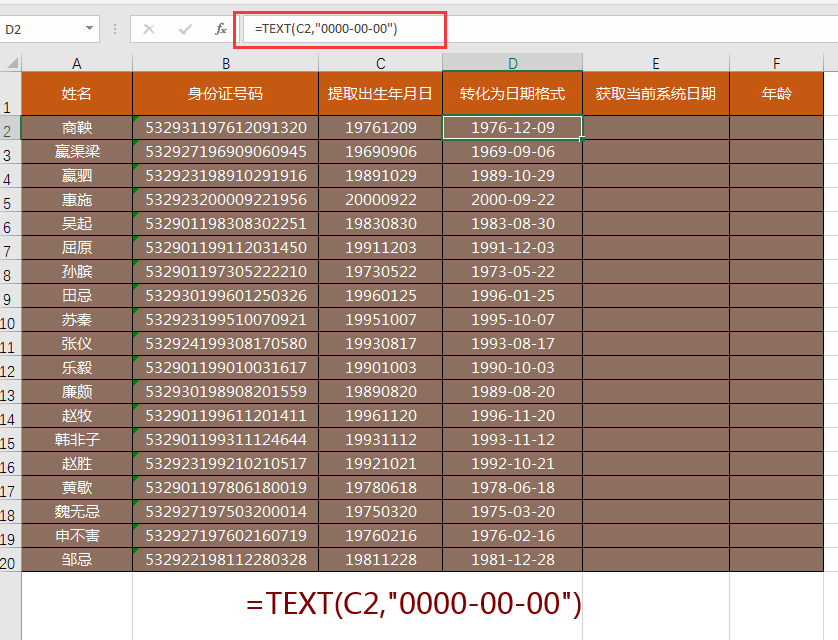The image size is (838, 640).
Task: Click selected cell 1976-12-09
Action: tap(513, 128)
